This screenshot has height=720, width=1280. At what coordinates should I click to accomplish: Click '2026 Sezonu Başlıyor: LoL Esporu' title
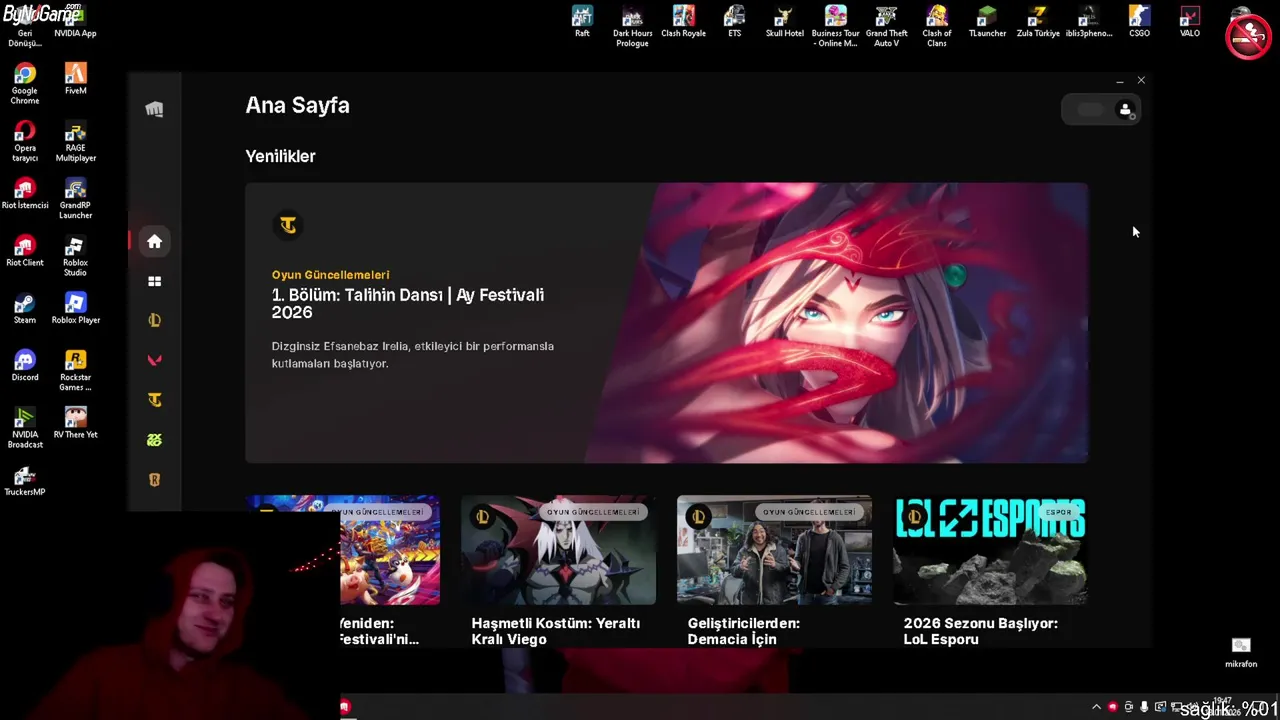pyautogui.click(x=981, y=631)
